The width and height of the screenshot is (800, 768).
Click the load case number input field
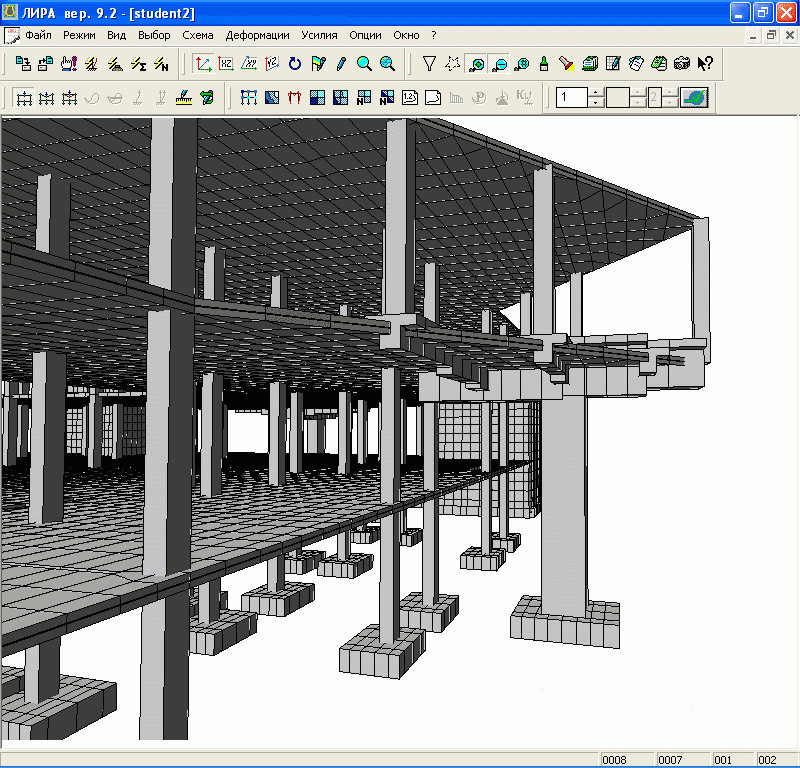click(572, 98)
